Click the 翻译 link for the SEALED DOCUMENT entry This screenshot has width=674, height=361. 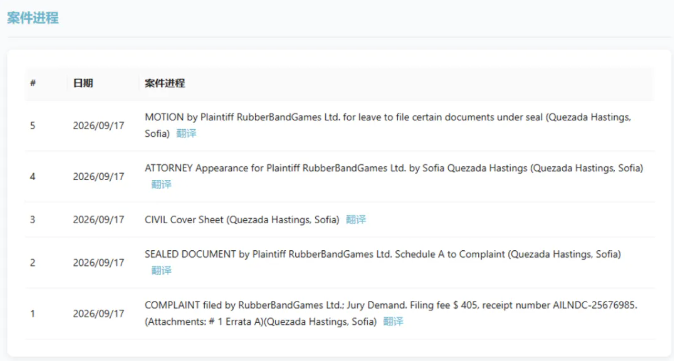click(x=161, y=270)
